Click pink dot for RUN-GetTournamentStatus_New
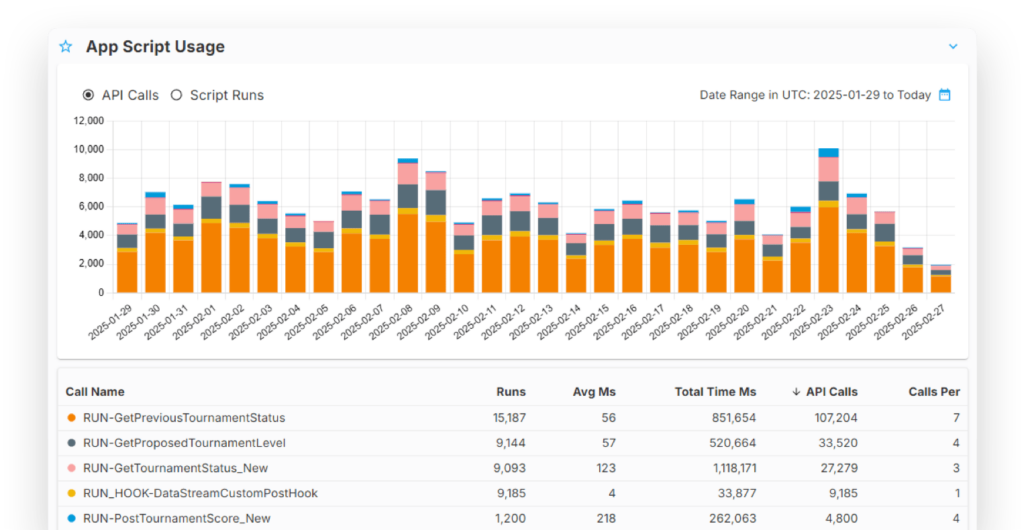Viewport: 1024px width, 530px height. click(x=71, y=468)
